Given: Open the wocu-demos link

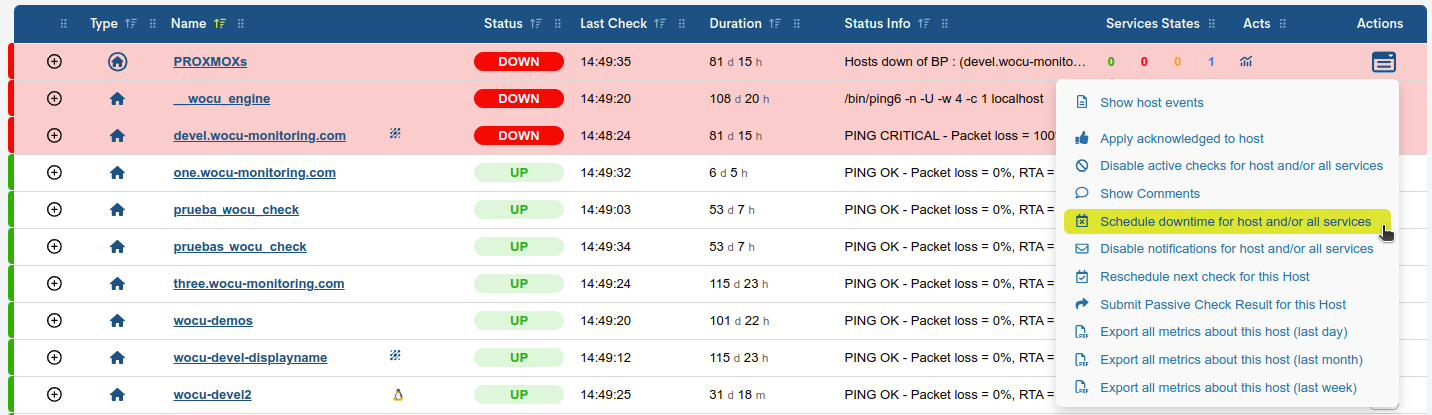Looking at the screenshot, I should click(213, 321).
